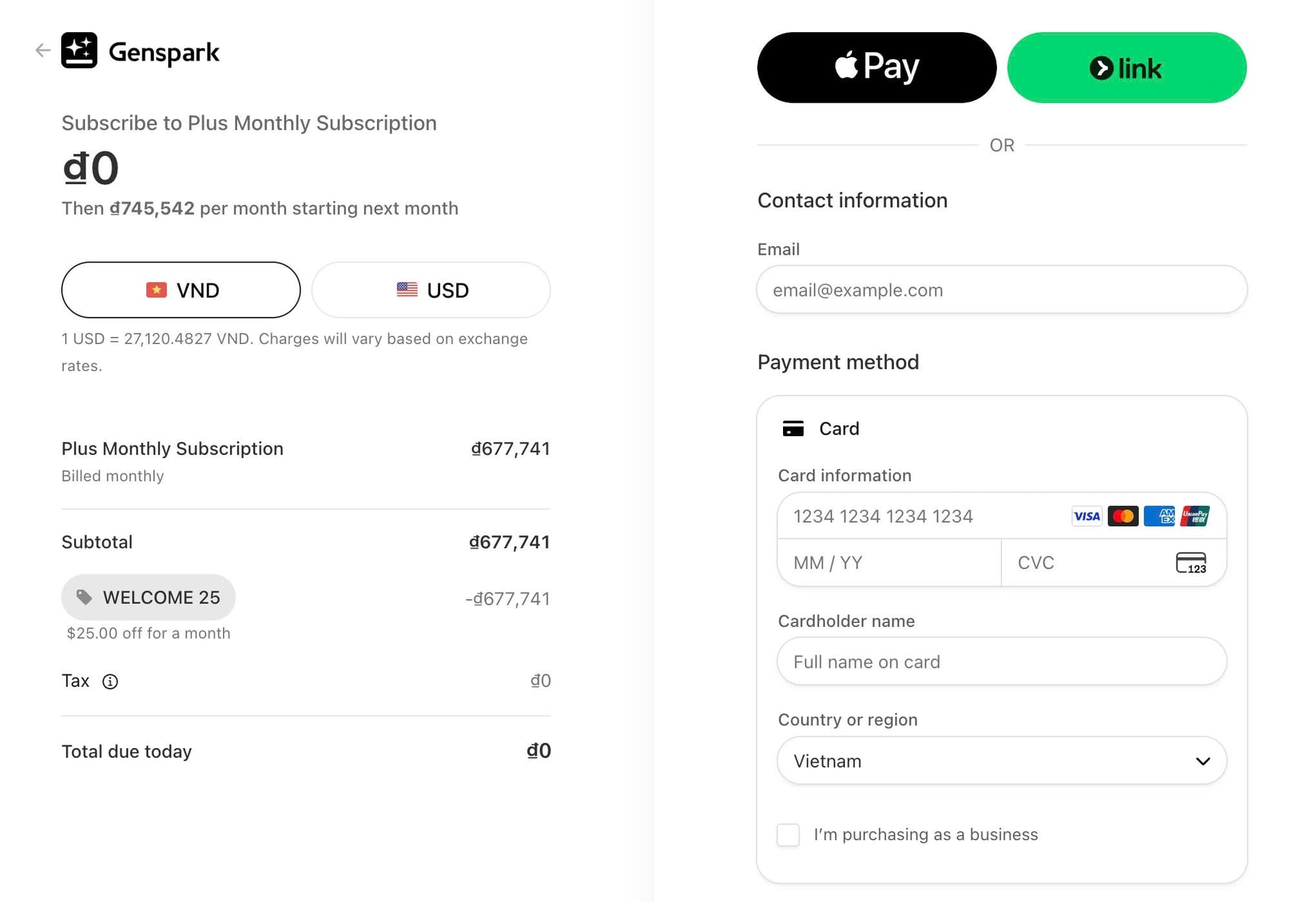
Task: Click the UnionPay brand icon
Action: tap(1195, 516)
